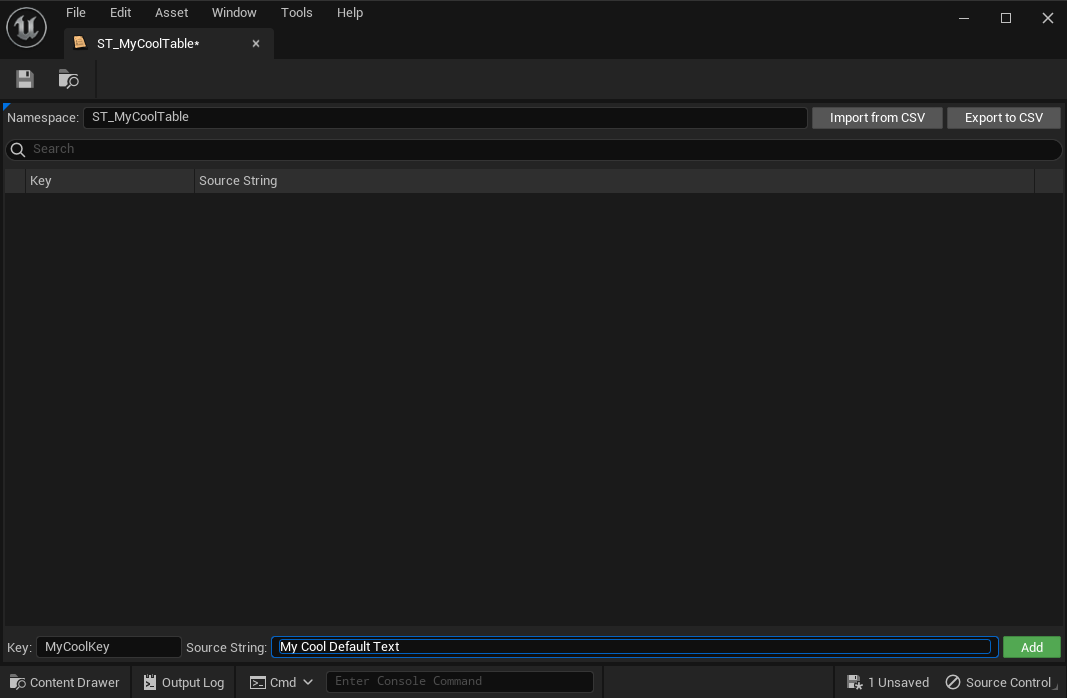
Task: Click the 1 Unsaved status indicator
Action: point(888,682)
